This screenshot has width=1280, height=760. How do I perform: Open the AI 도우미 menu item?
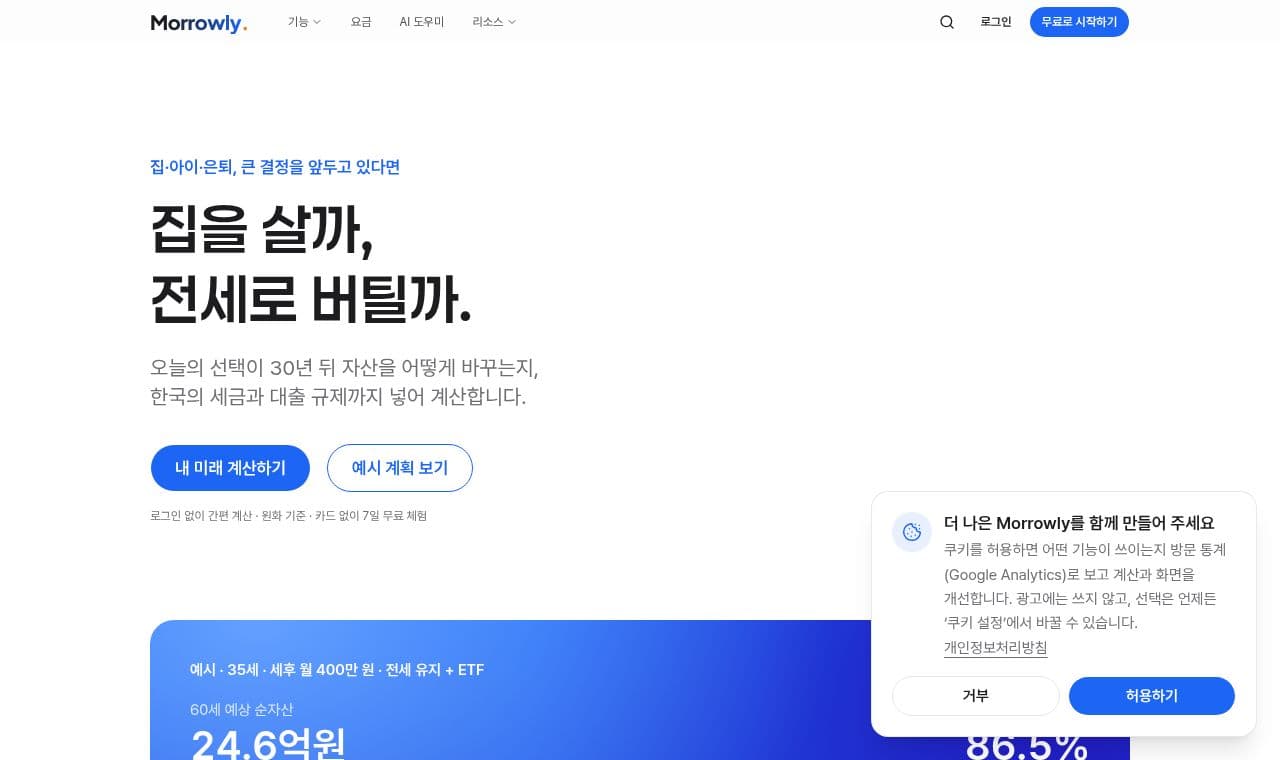[x=422, y=22]
